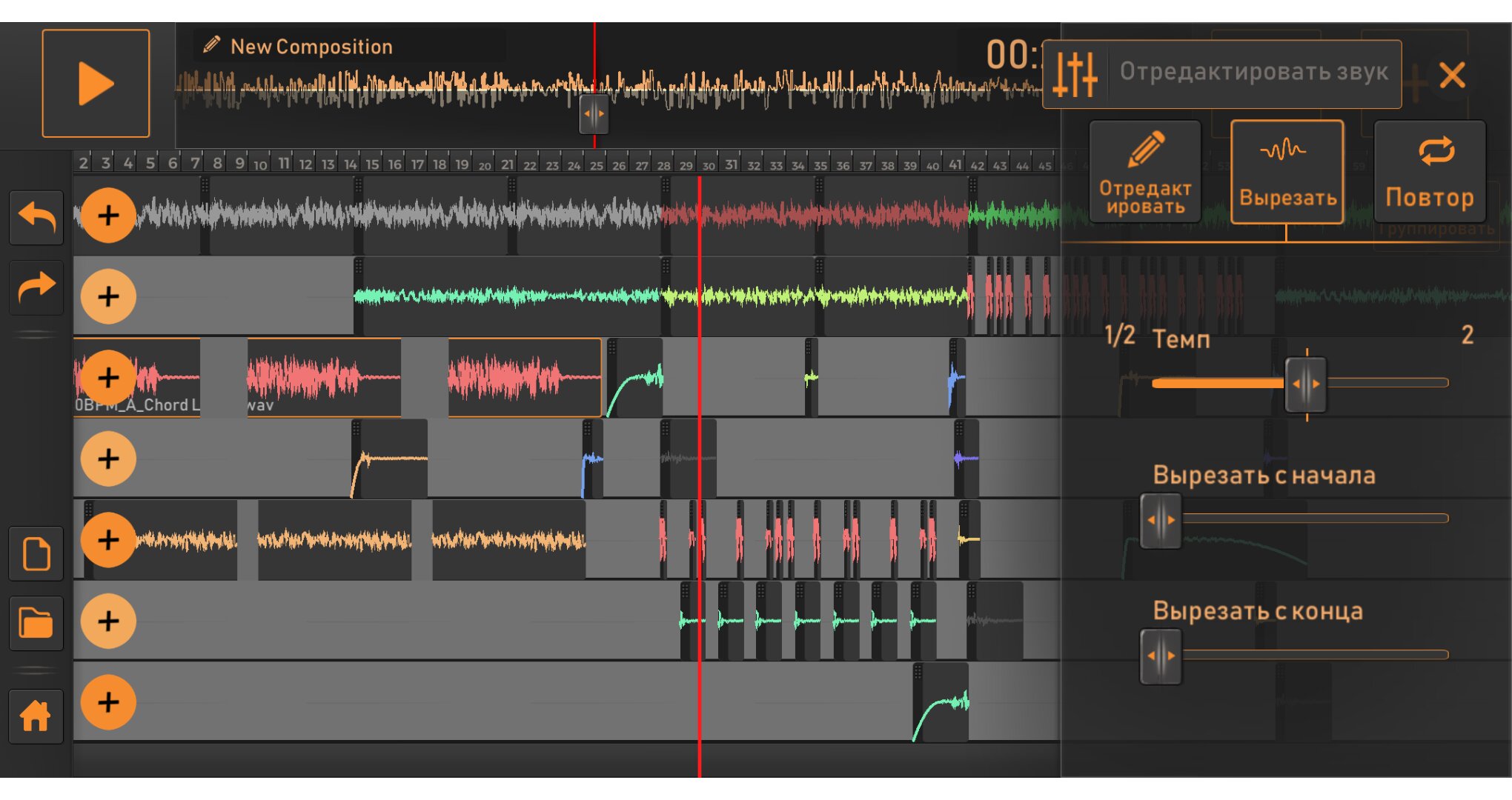This screenshot has height=800, width=1512.
Task: Click the Вырезать с начала slider handle
Action: click(1161, 520)
